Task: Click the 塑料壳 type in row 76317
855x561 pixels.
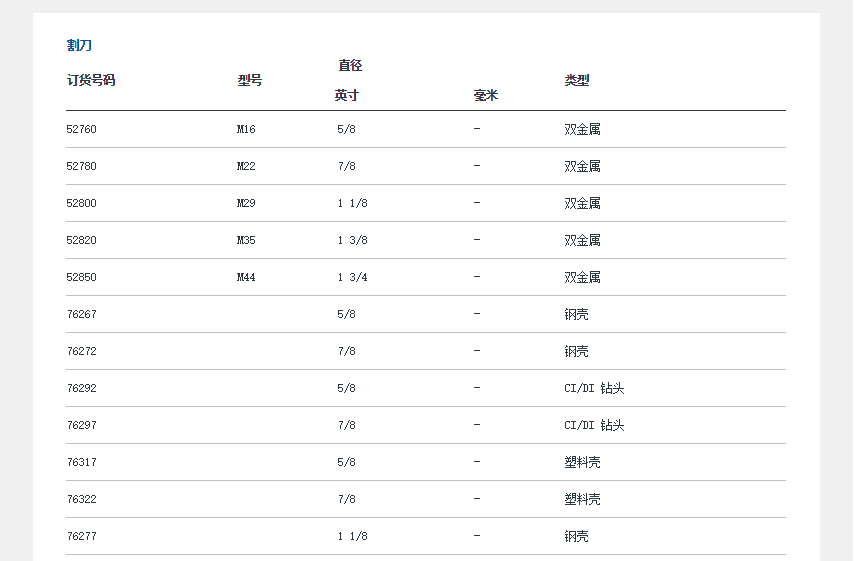Action: (582, 463)
